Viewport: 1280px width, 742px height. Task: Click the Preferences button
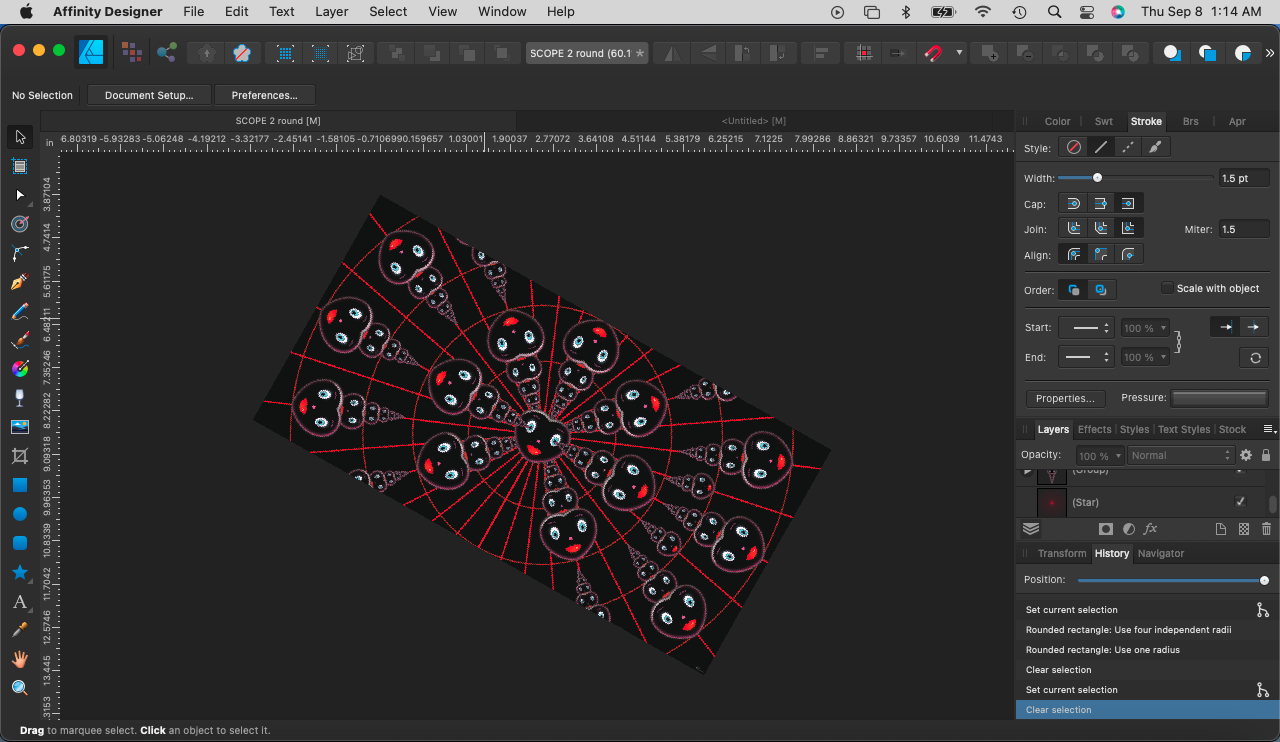tap(265, 95)
